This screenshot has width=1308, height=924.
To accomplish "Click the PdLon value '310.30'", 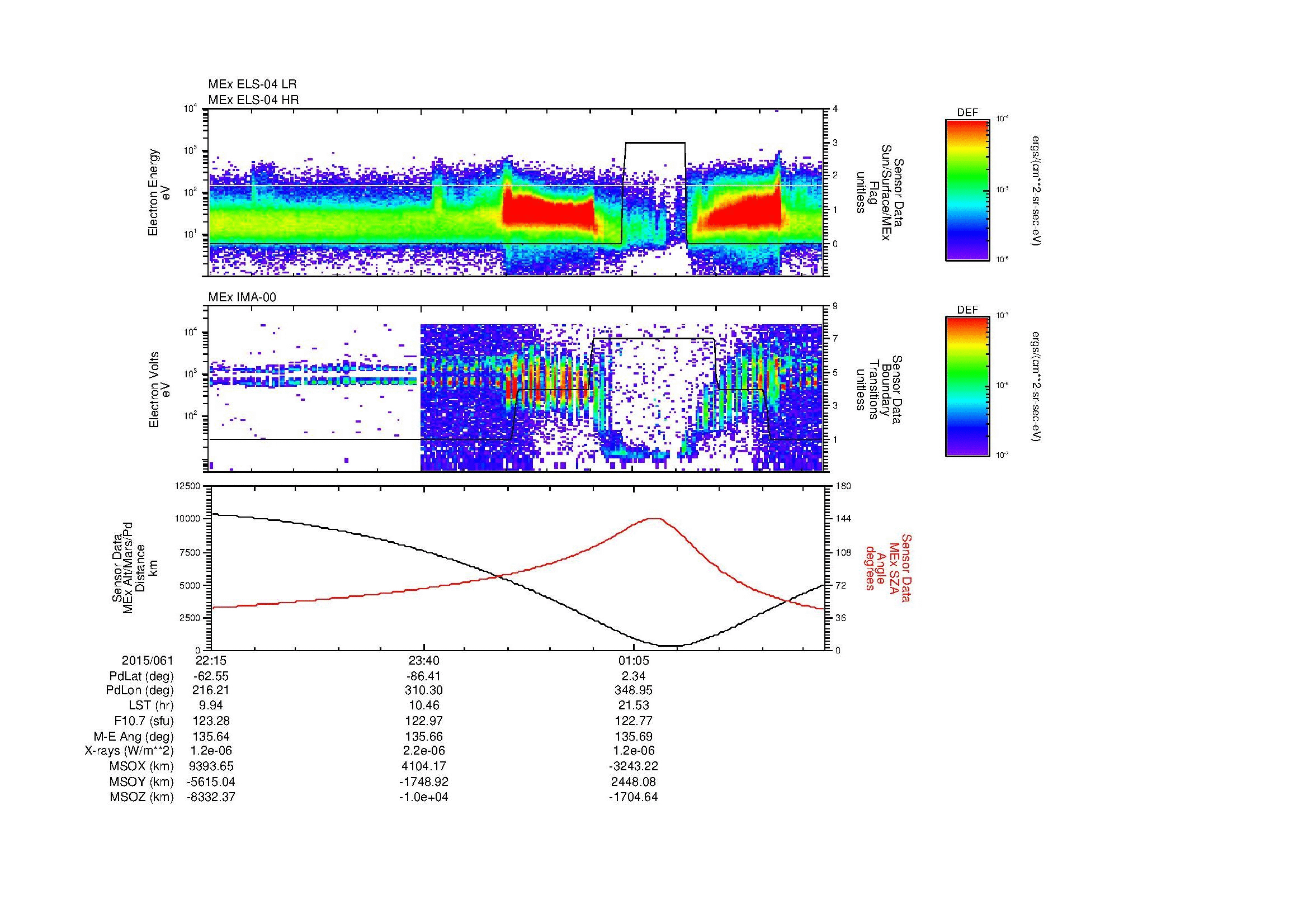I will 423,690.
